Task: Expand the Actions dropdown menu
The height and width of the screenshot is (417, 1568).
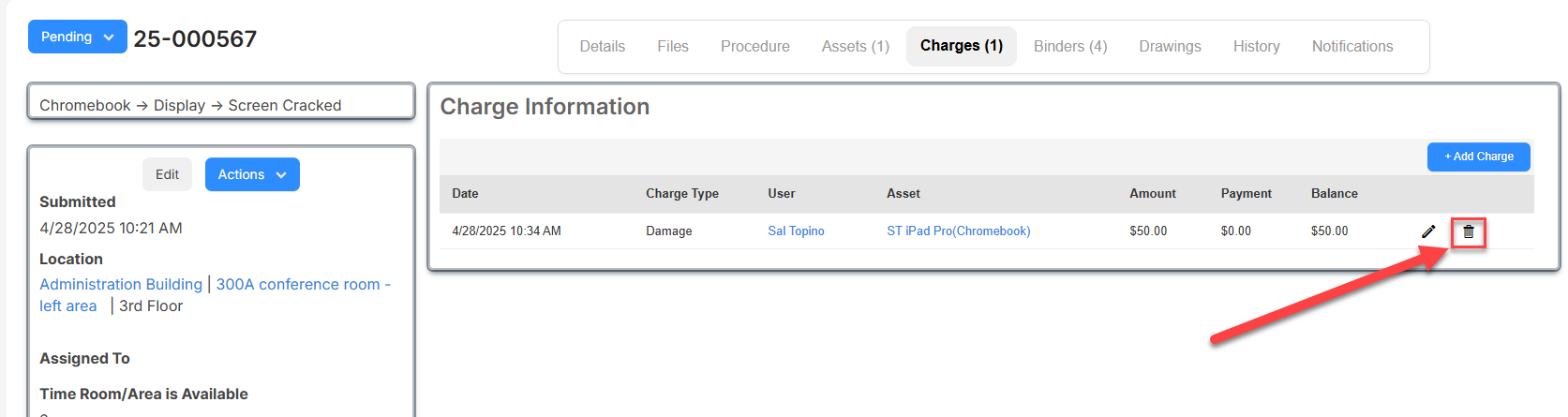Action: [252, 174]
